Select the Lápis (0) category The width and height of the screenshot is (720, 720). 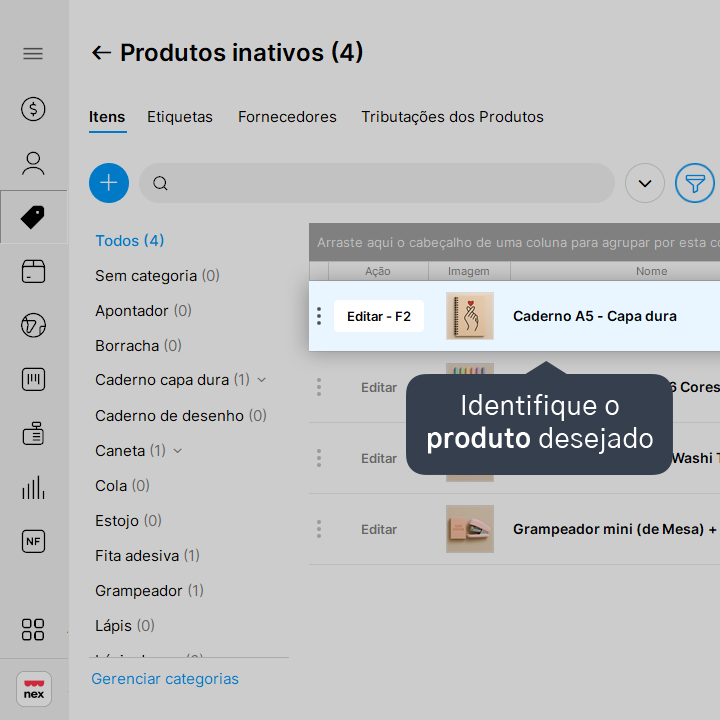125,626
